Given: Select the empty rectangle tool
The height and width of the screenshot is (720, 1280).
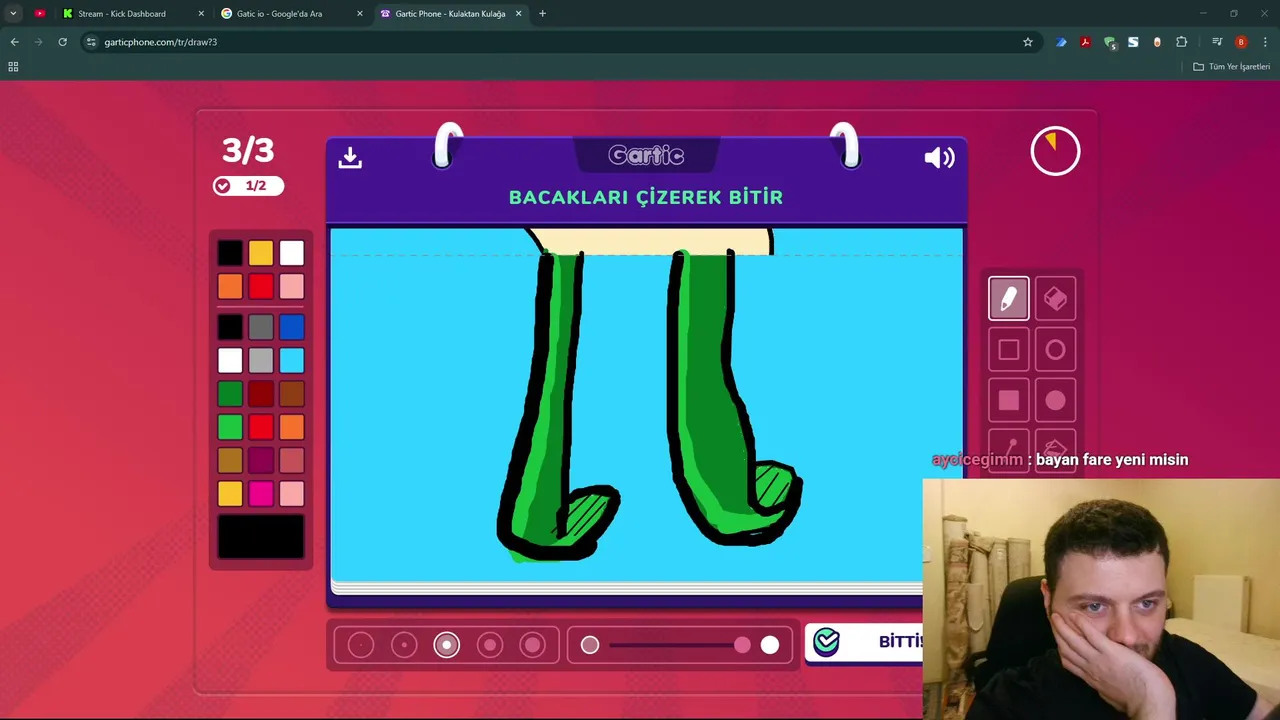Looking at the screenshot, I should (1008, 350).
